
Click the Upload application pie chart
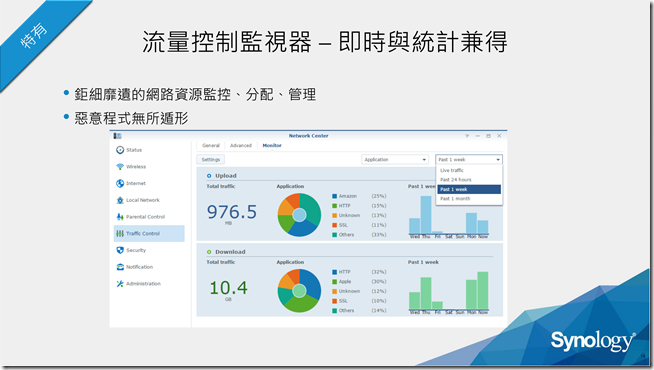click(x=299, y=215)
